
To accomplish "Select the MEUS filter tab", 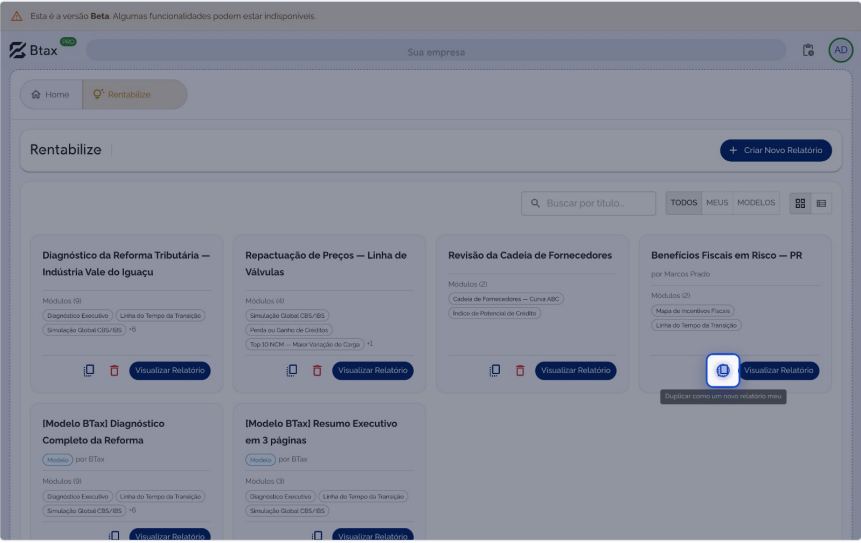I will point(717,203).
